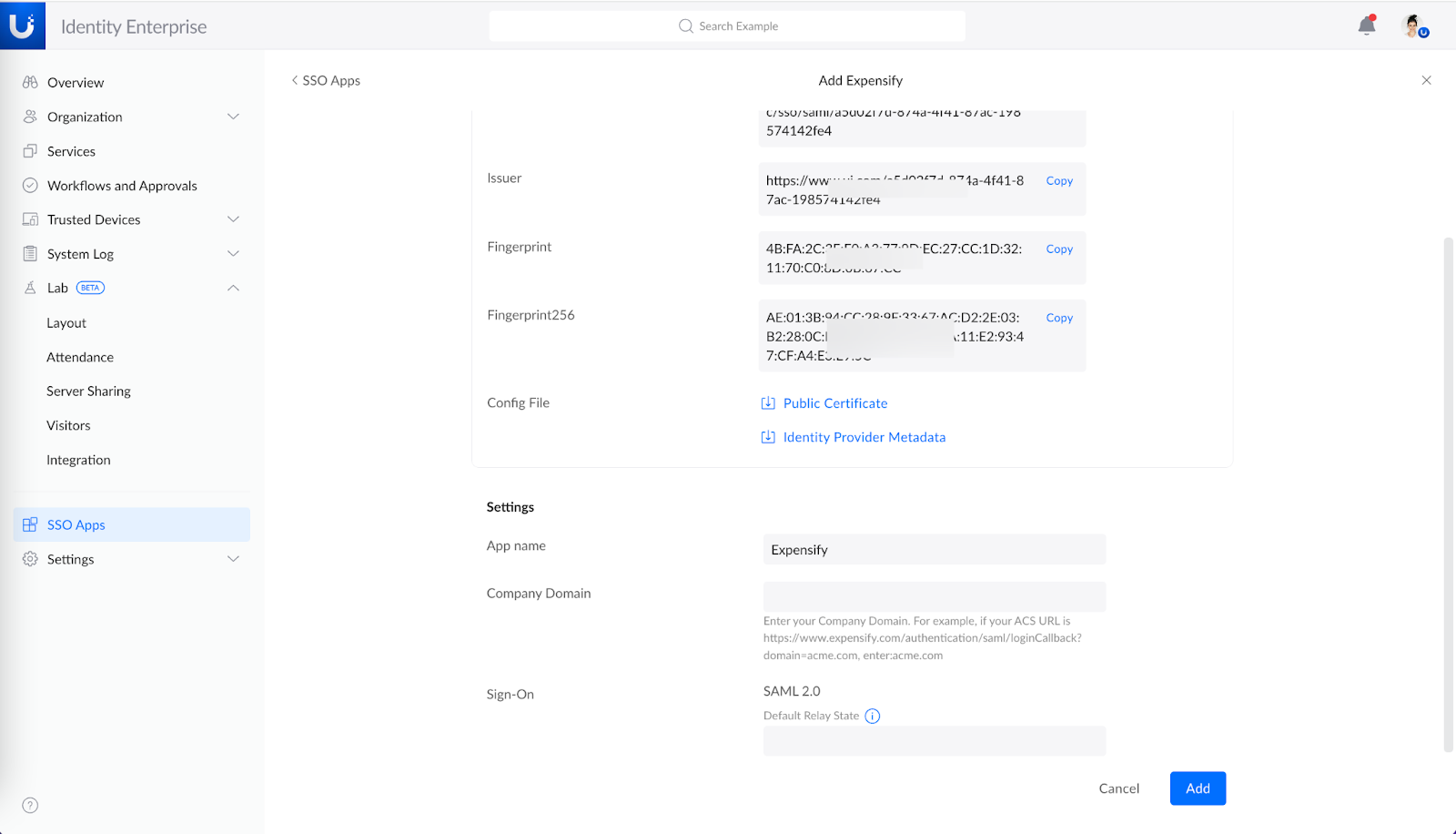Click the download icon beside Identity Provider Metadata

[768, 437]
